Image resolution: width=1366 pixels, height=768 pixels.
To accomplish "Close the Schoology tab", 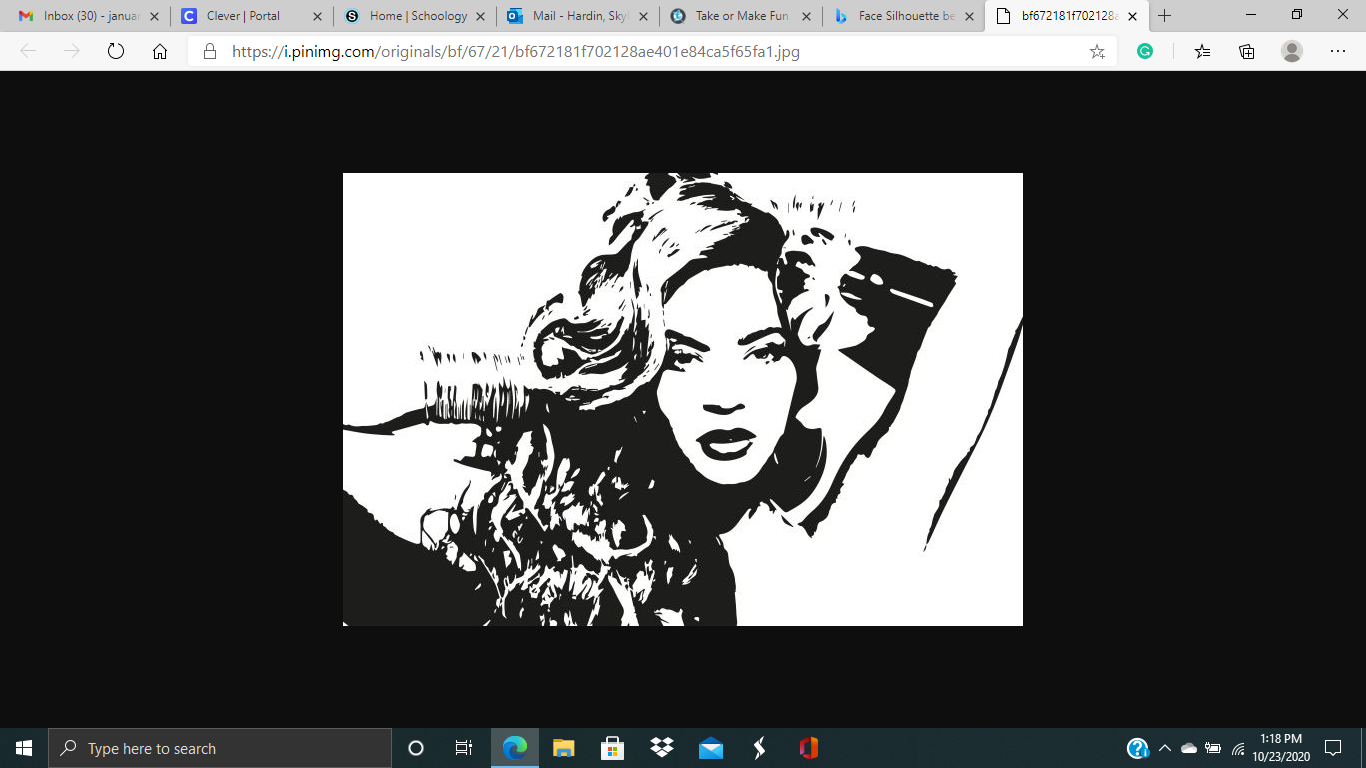I will point(480,16).
